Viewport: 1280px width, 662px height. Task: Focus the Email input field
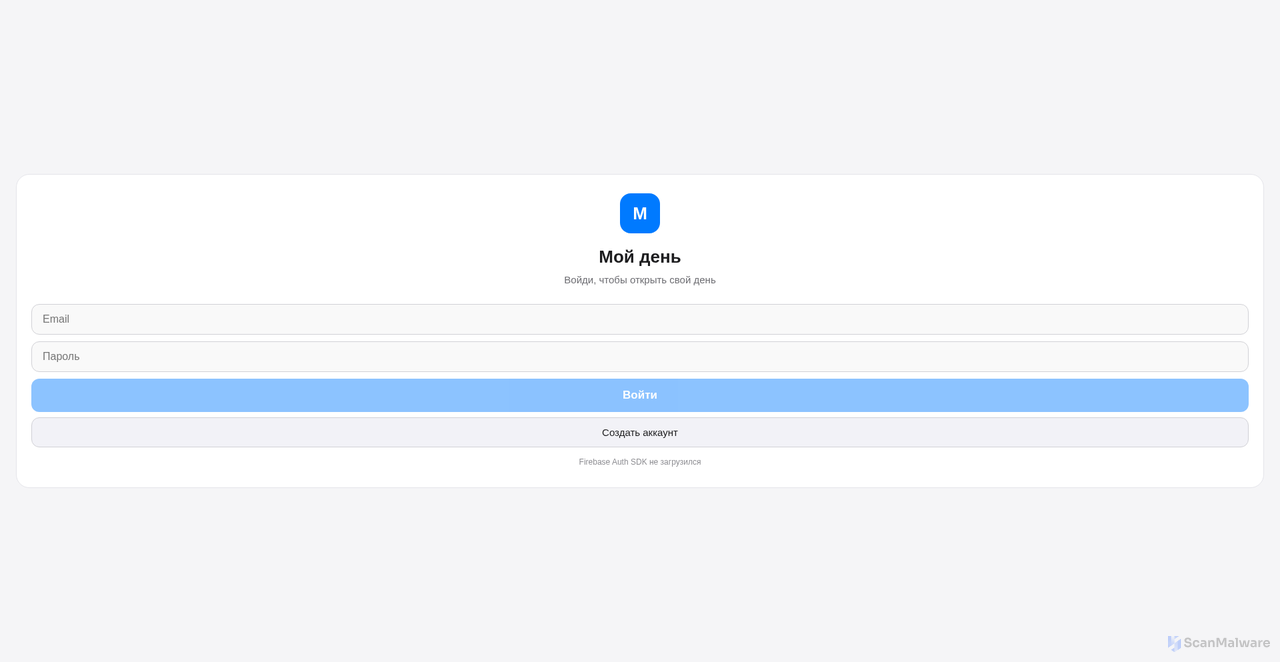(639, 319)
